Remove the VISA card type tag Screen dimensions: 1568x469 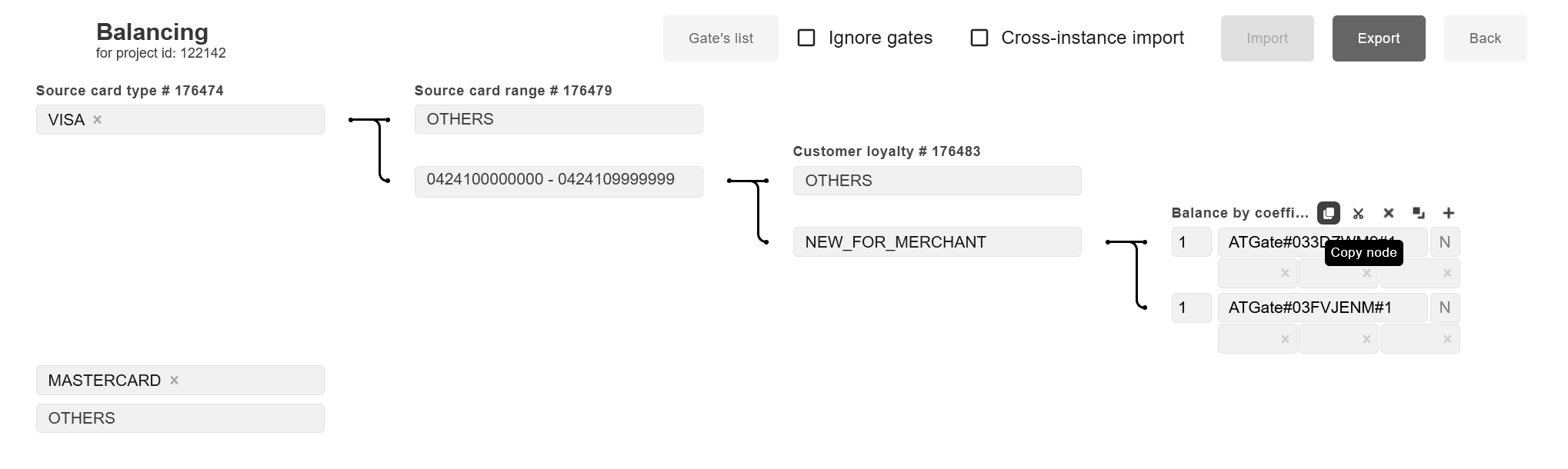click(x=98, y=120)
